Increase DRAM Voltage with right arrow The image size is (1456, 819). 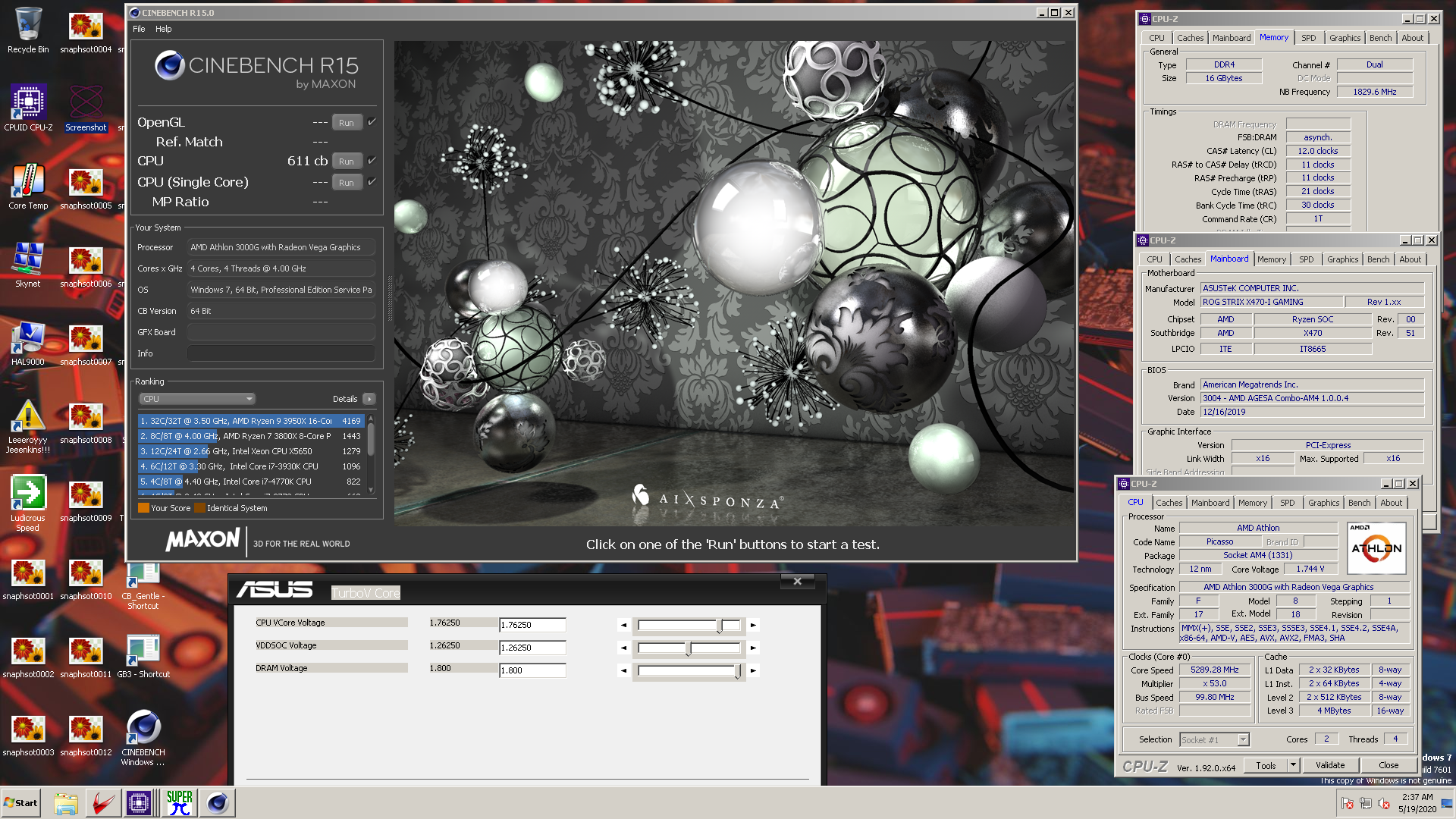pos(753,671)
